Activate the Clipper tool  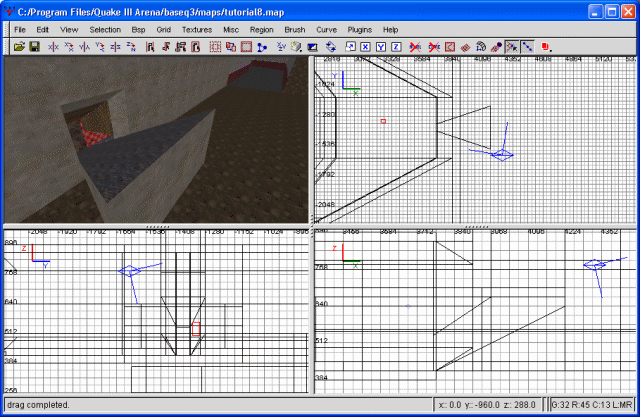point(262,47)
